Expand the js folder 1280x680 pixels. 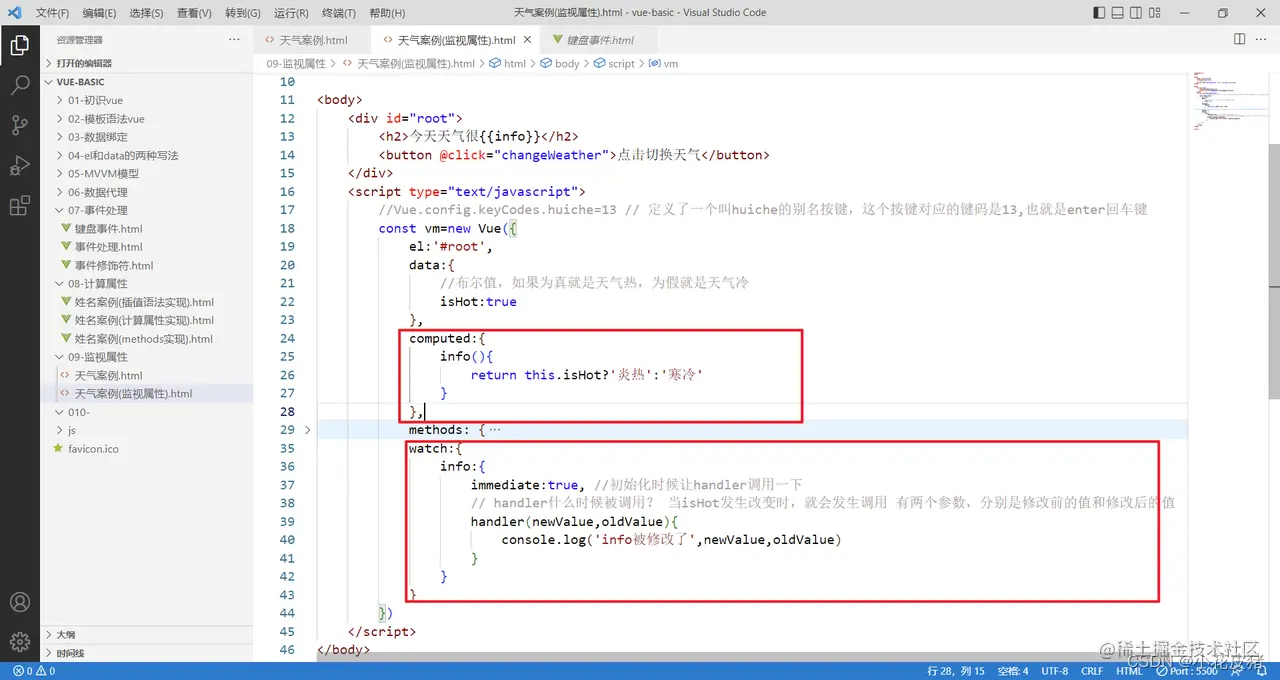coord(147,430)
